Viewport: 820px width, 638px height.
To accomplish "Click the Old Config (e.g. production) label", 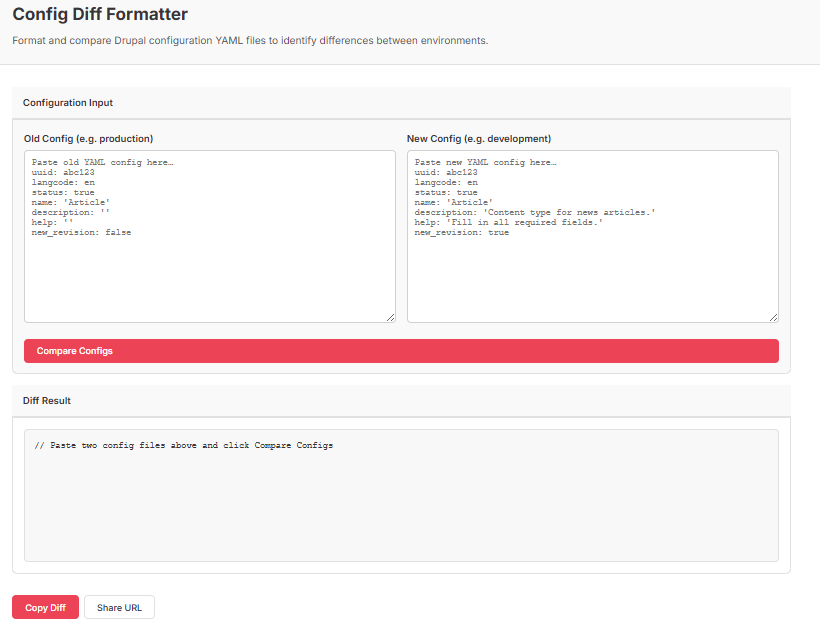I will (x=89, y=138).
